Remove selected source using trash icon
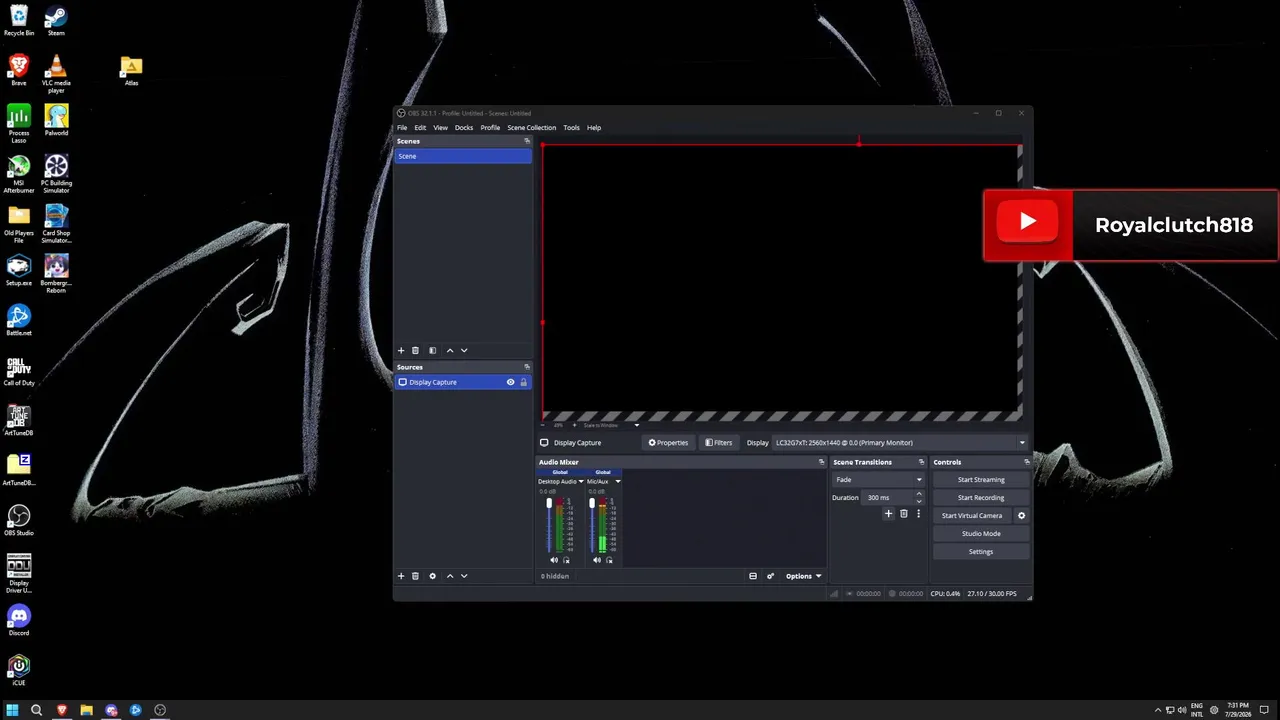Screen dimensions: 1280x720 tap(415, 576)
